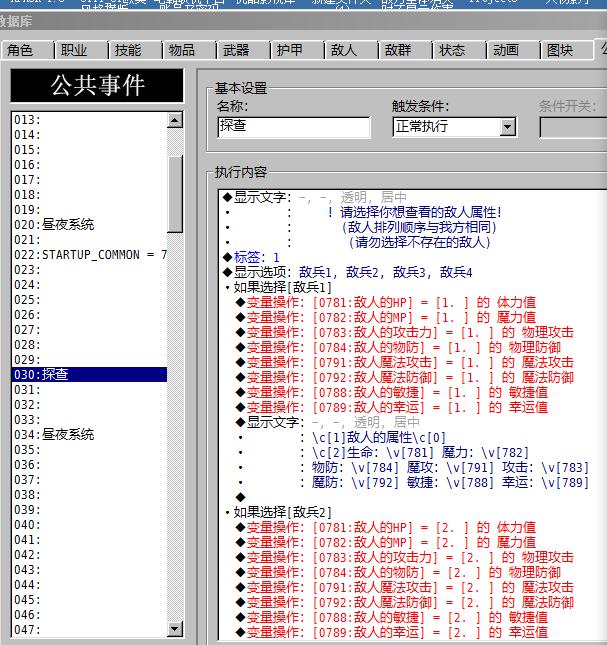The width and height of the screenshot is (607, 645).
Task: Switch to the 技能 tab
Action: coord(135,51)
